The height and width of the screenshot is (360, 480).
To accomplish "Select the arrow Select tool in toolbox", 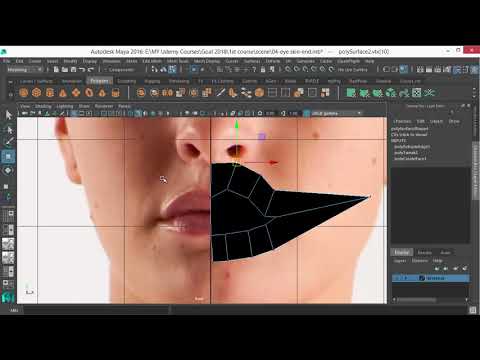I will pos(8,115).
